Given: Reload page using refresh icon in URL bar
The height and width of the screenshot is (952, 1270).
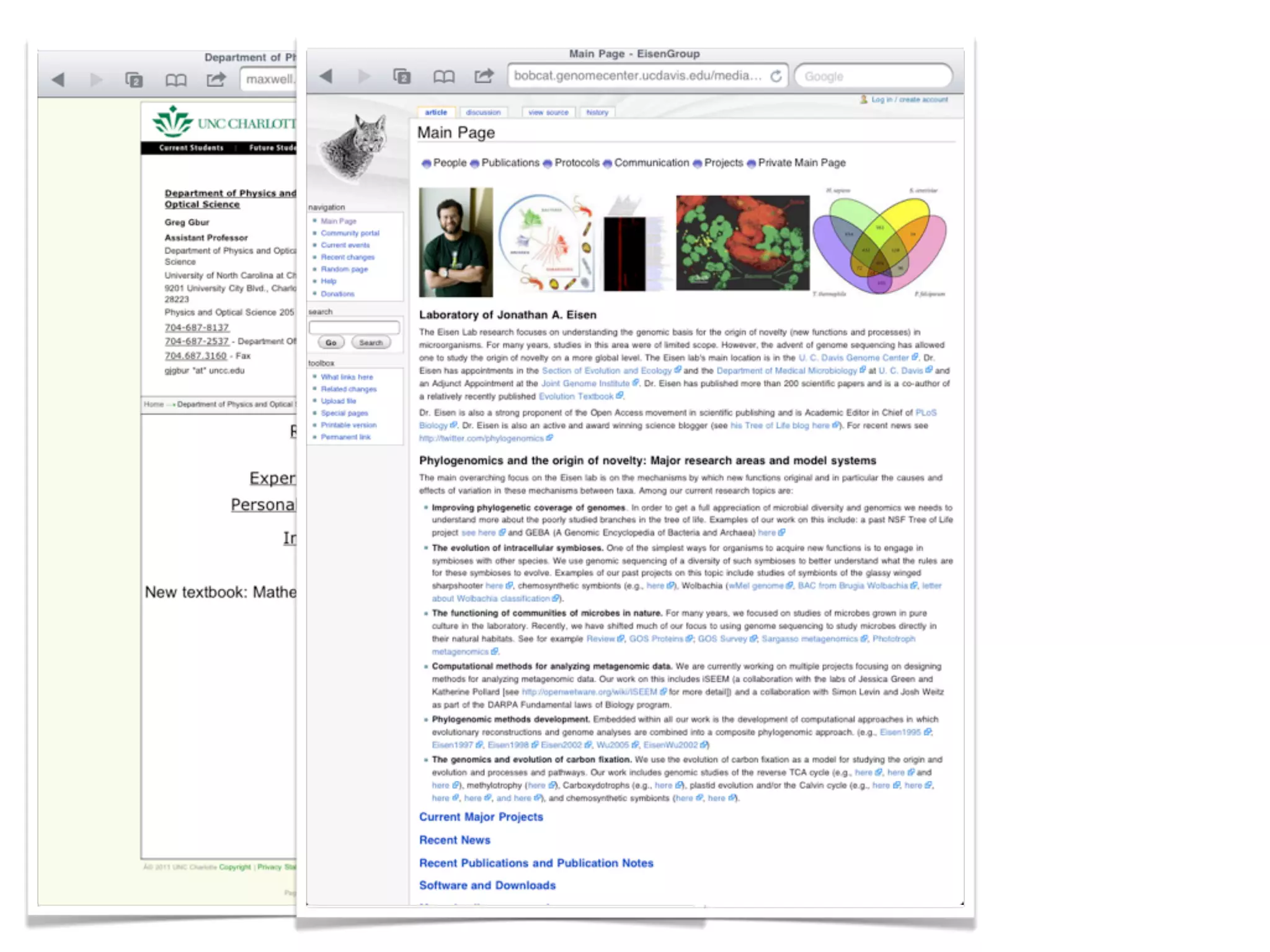Looking at the screenshot, I should pos(776,76).
